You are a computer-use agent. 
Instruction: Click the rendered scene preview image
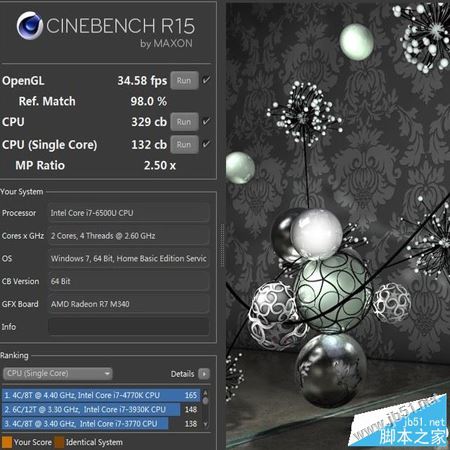tap(338, 225)
